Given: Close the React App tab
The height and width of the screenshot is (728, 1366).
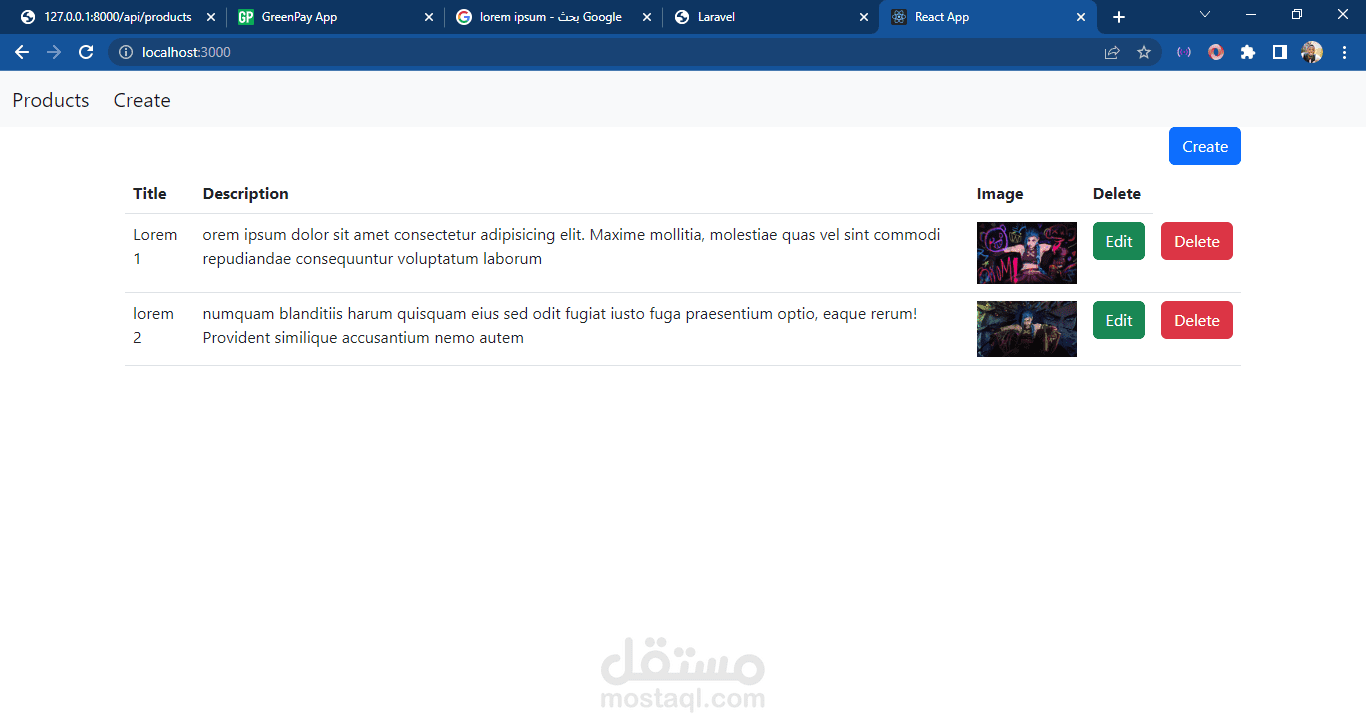Looking at the screenshot, I should tap(1081, 17).
